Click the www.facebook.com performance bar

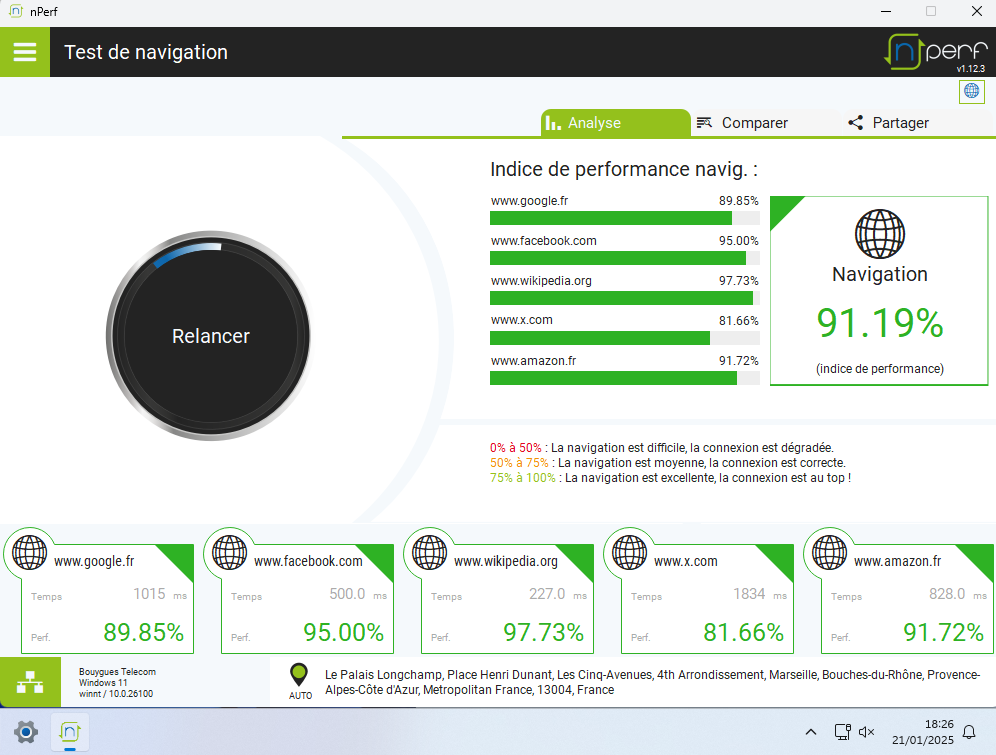click(x=624, y=258)
